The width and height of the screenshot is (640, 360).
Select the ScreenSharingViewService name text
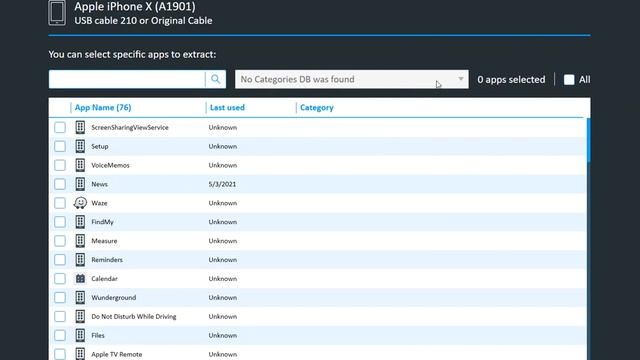point(130,127)
